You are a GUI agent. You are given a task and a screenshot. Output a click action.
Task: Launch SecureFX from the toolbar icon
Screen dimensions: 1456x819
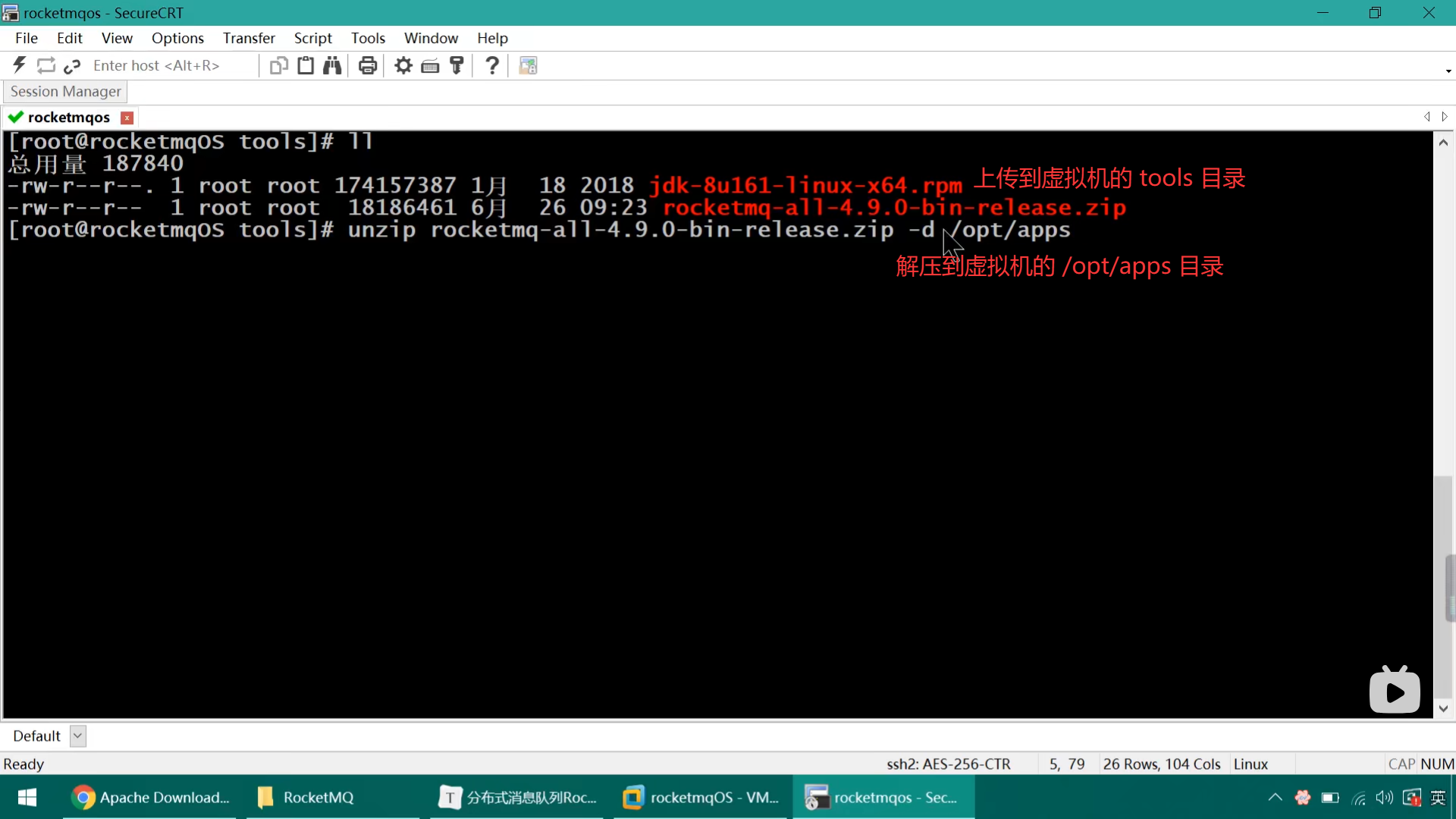pyautogui.click(x=528, y=66)
